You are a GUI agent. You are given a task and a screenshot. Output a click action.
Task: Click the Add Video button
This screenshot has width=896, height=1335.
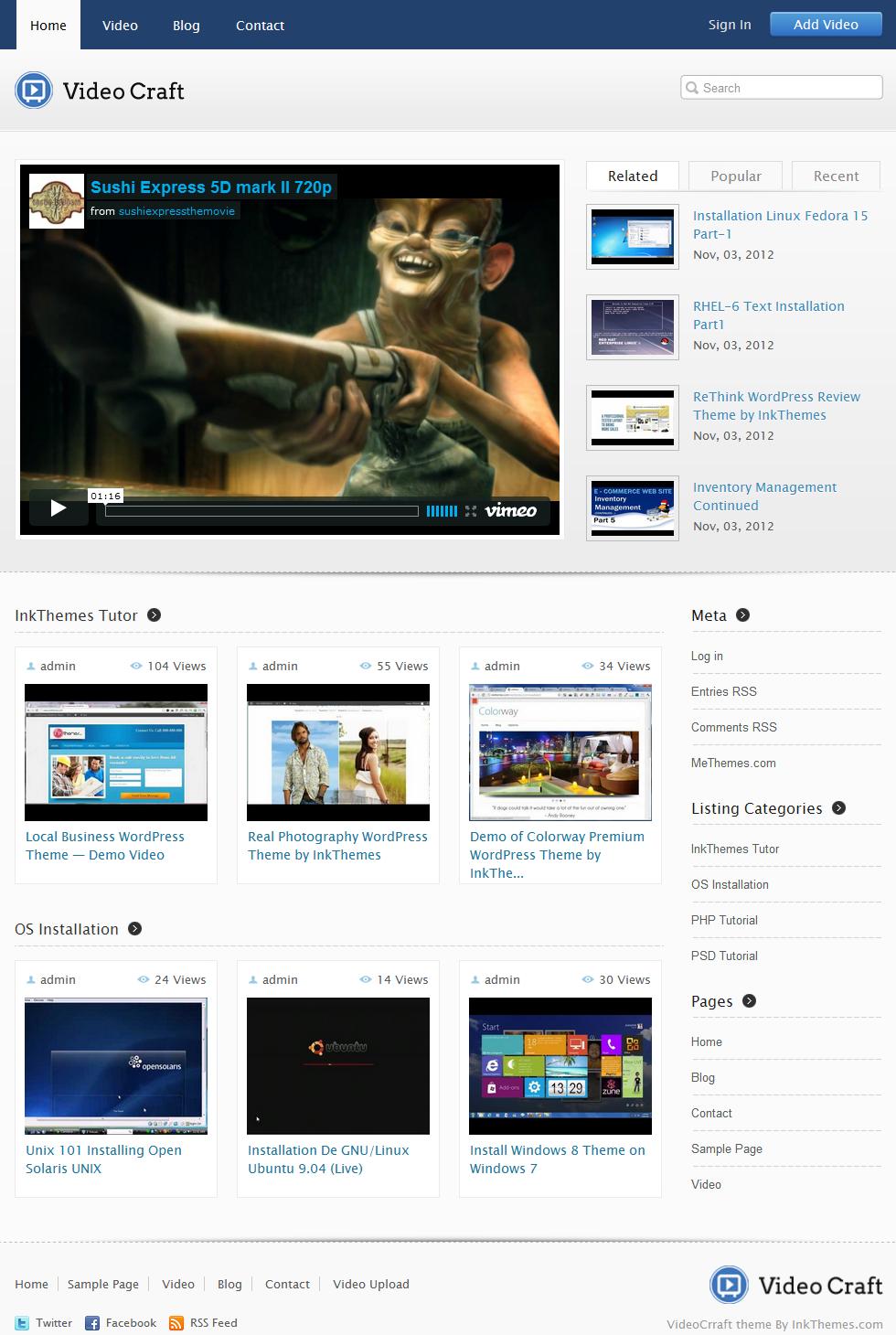[x=826, y=25]
